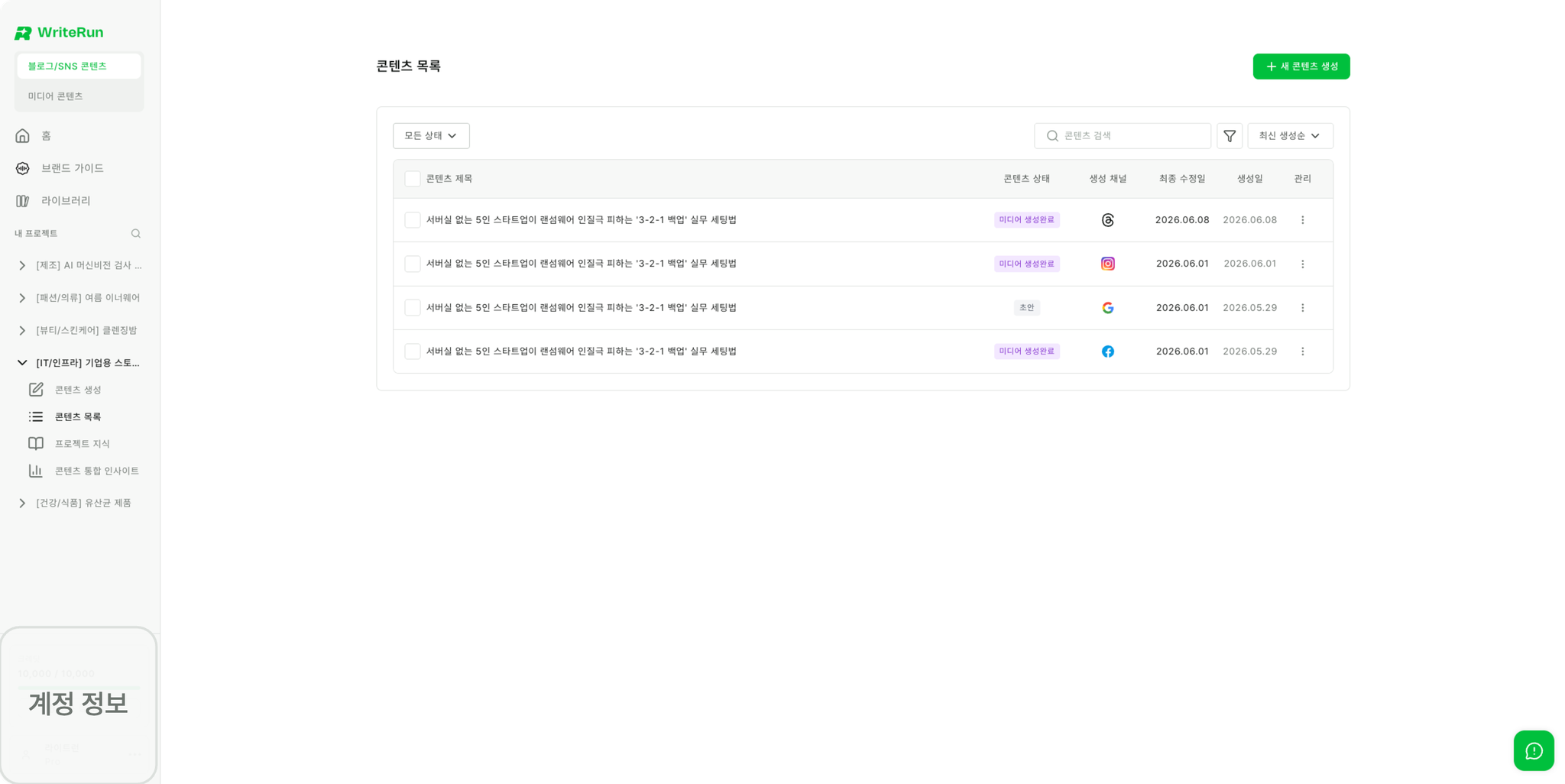Click the 초안 status badge
Image resolution: width=1565 pixels, height=784 pixels.
tap(1026, 308)
